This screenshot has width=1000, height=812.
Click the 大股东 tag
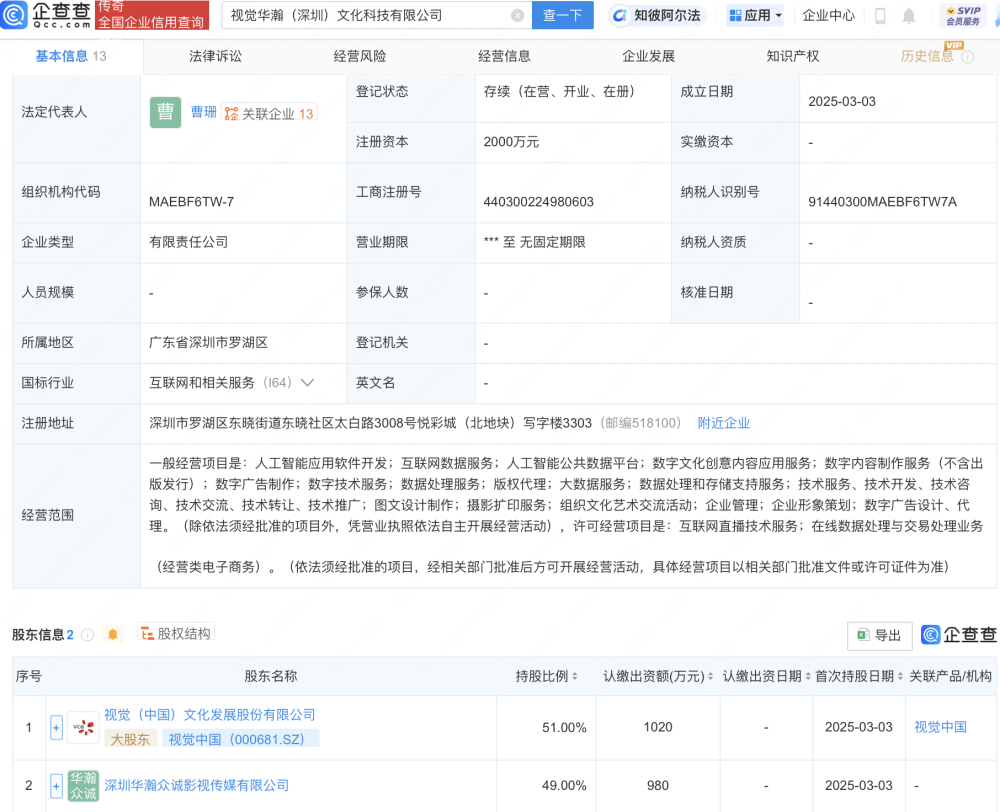[130, 739]
